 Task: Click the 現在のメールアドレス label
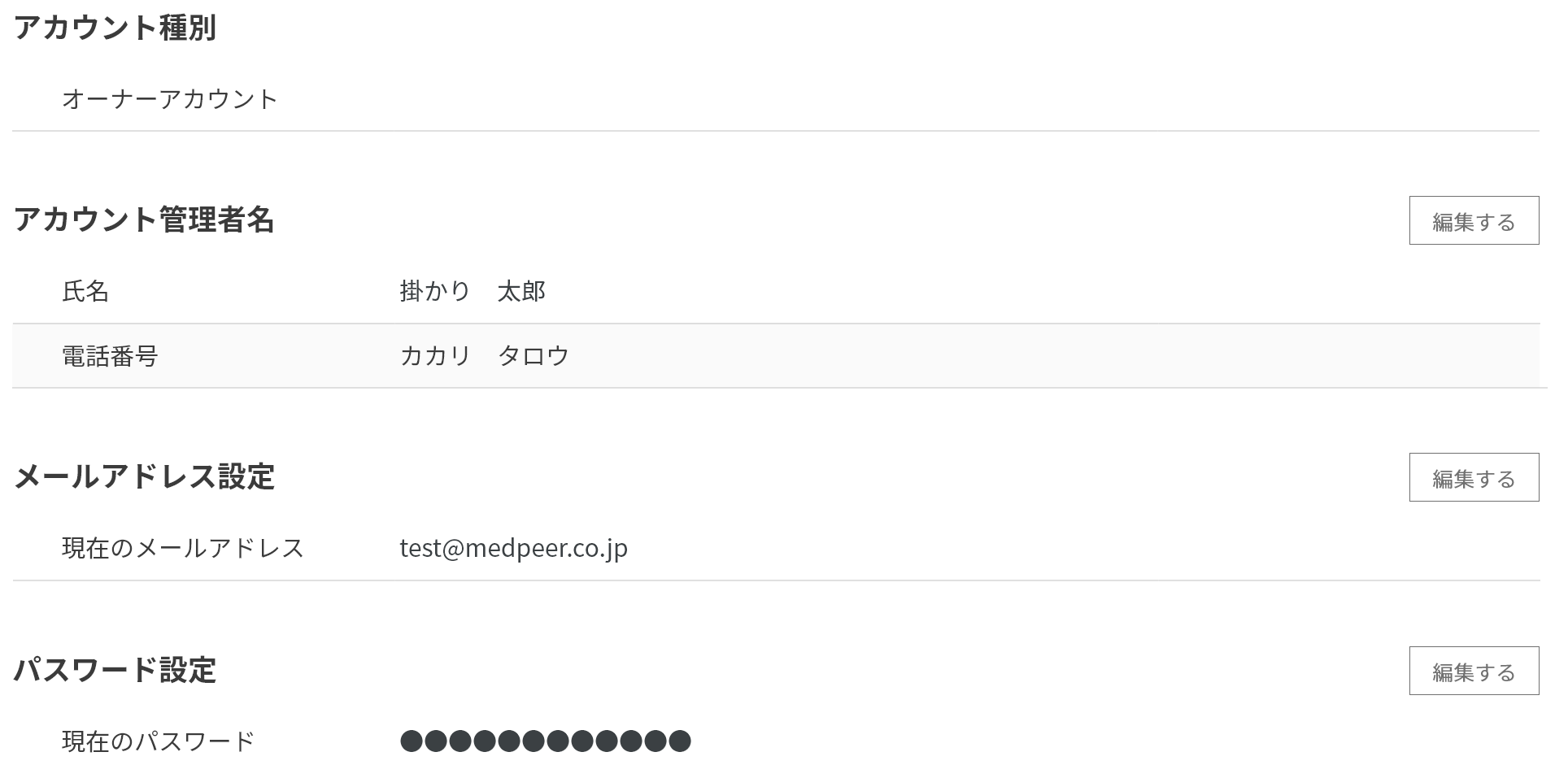(x=183, y=548)
